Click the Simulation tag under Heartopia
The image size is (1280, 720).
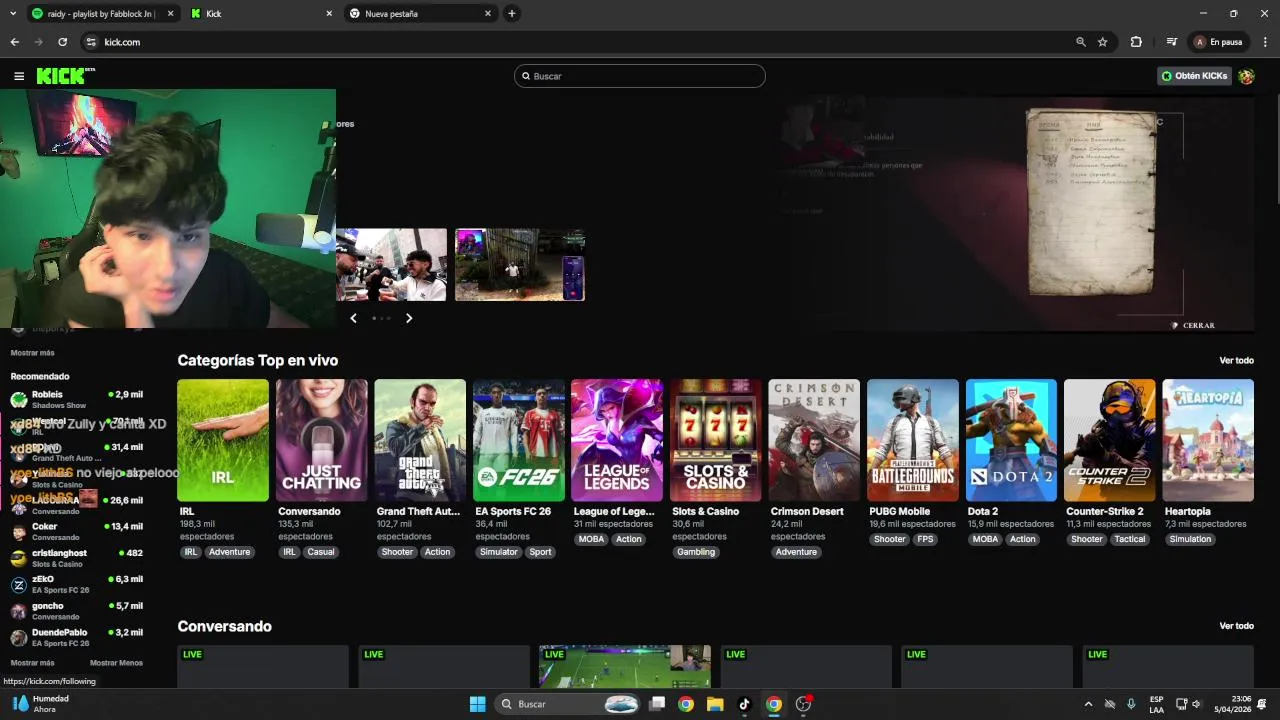1190,539
